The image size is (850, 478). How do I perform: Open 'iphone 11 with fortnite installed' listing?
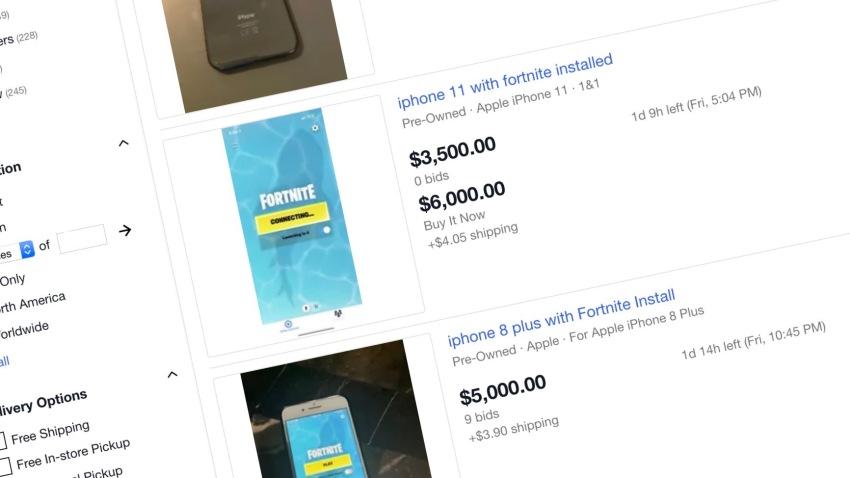505,80
